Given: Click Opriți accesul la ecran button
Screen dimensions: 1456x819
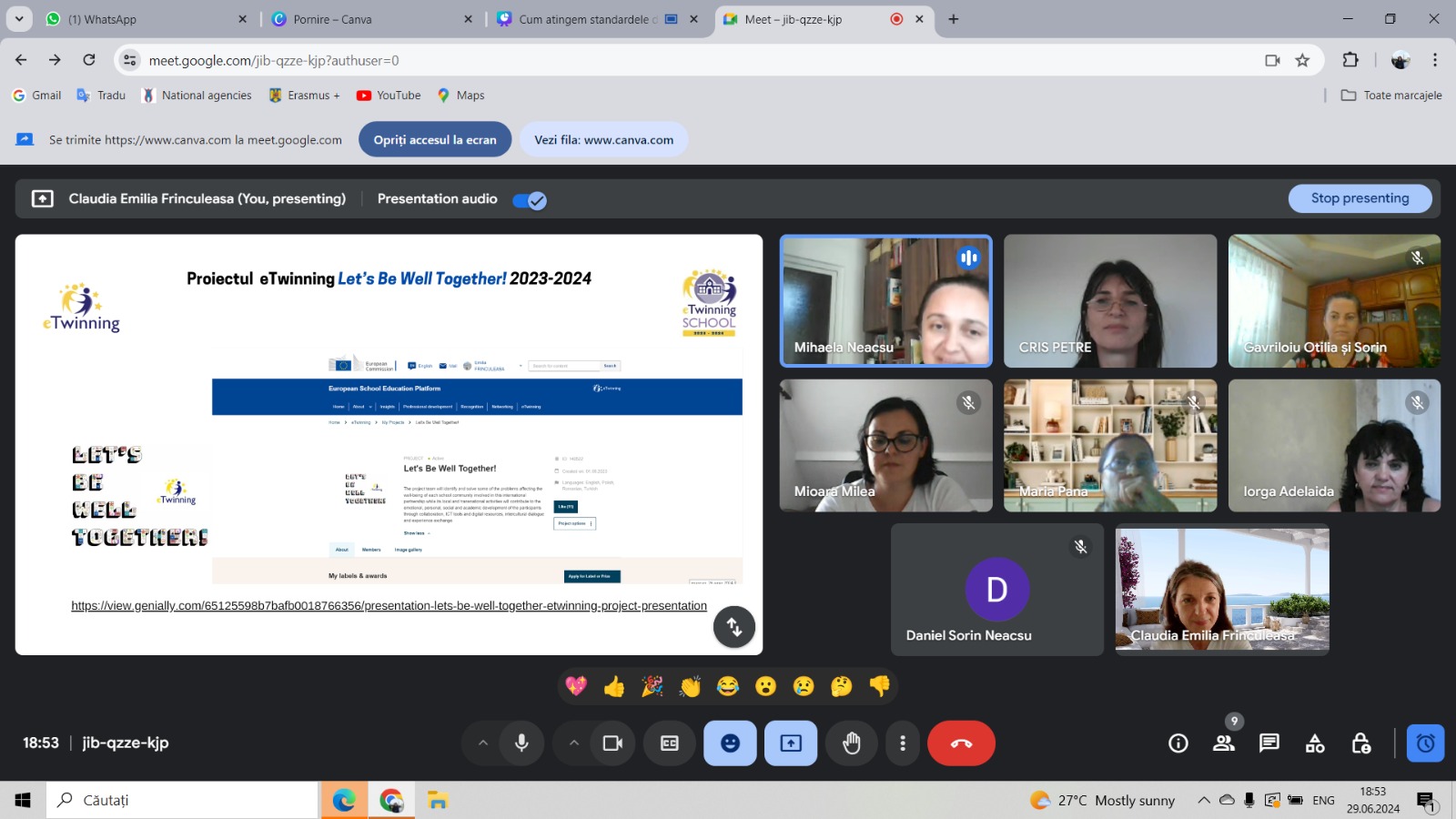Looking at the screenshot, I should [x=435, y=140].
